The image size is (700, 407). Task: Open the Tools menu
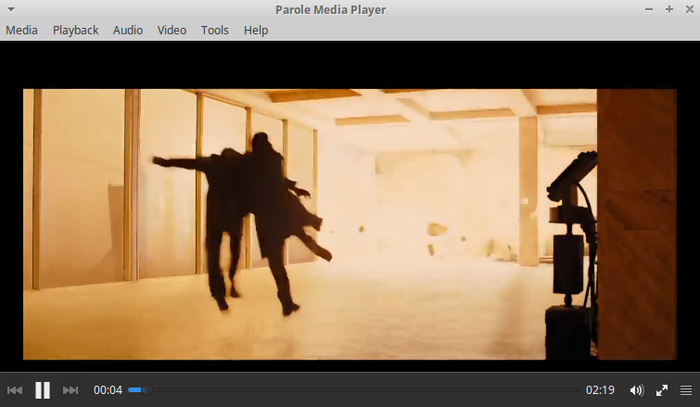point(215,30)
